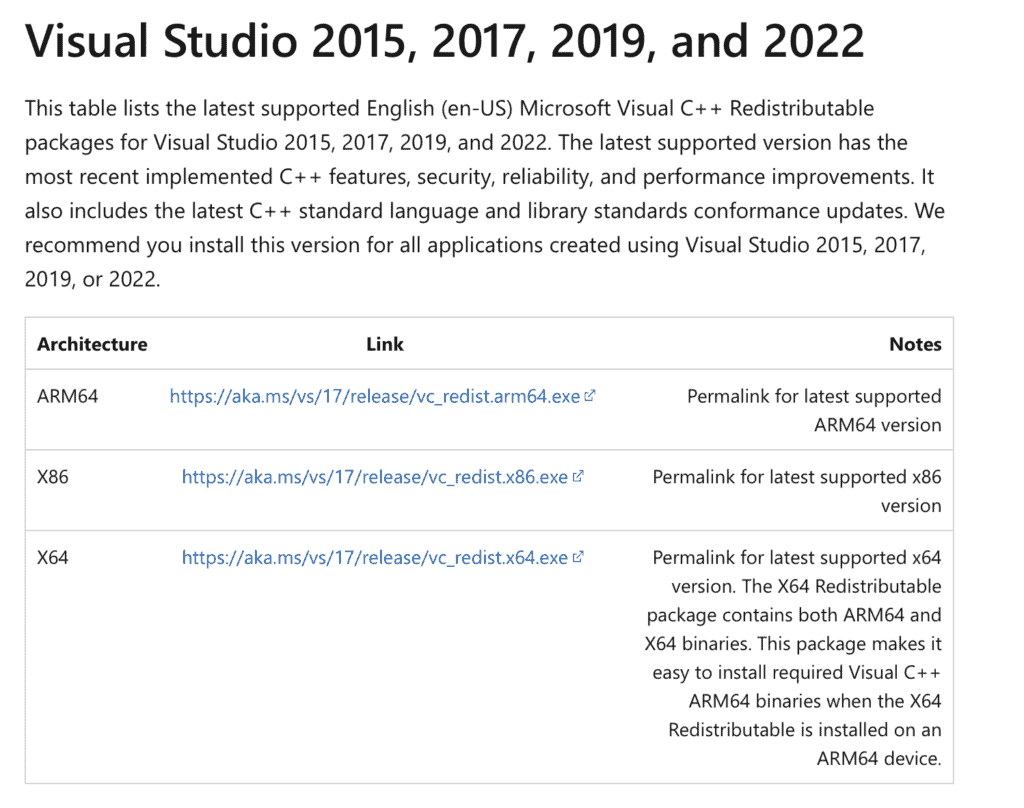This screenshot has height=808, width=1024.
Task: Select the X86 architecture cell
Action: (x=53, y=477)
